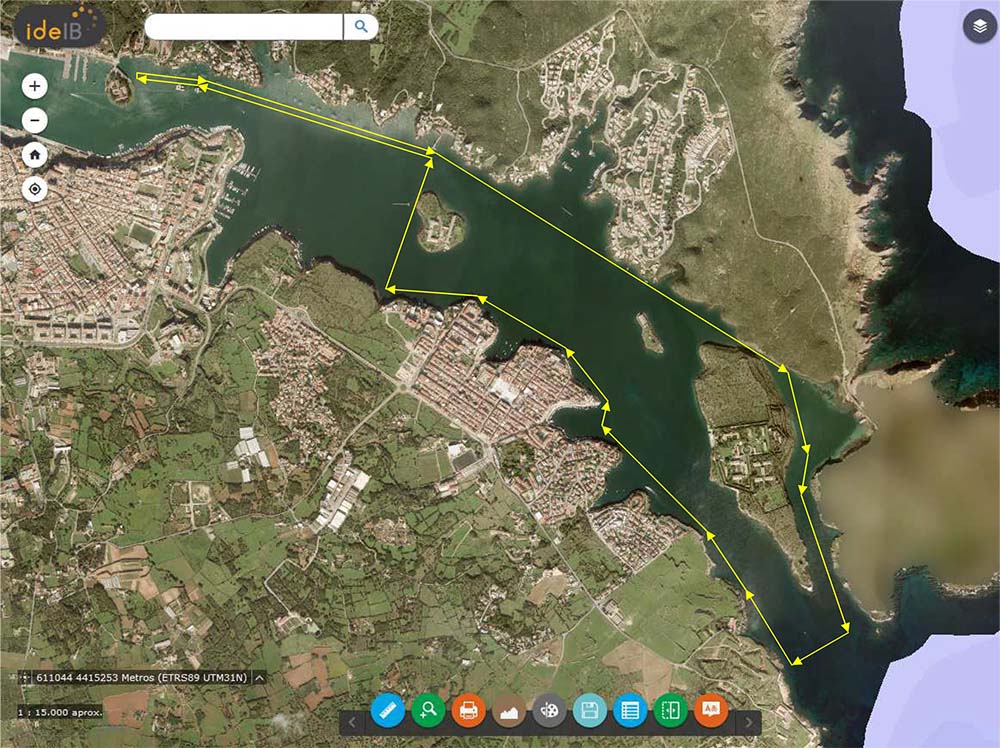Return to home map extent

click(x=35, y=155)
